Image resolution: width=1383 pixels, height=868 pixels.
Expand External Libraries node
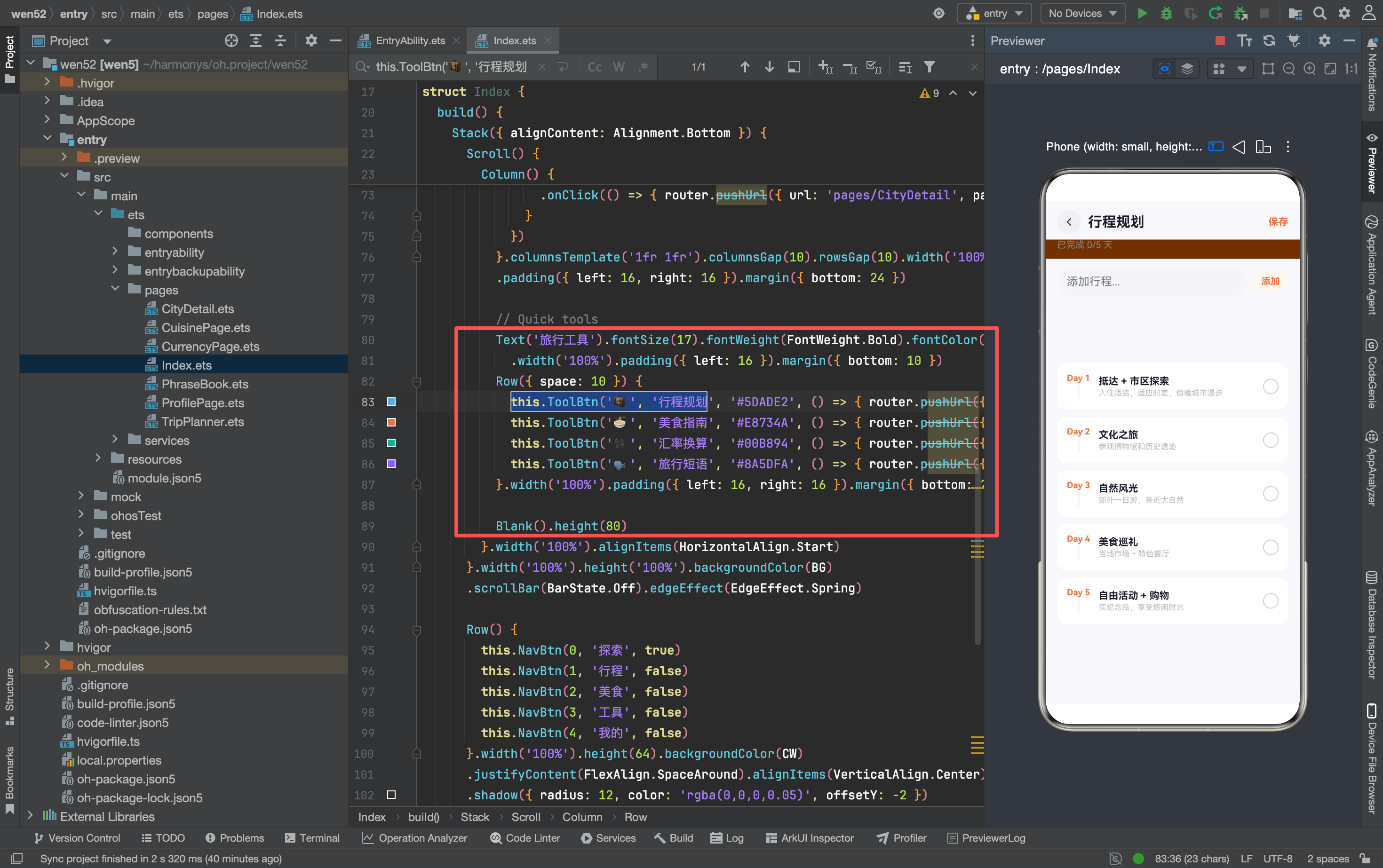(x=30, y=816)
